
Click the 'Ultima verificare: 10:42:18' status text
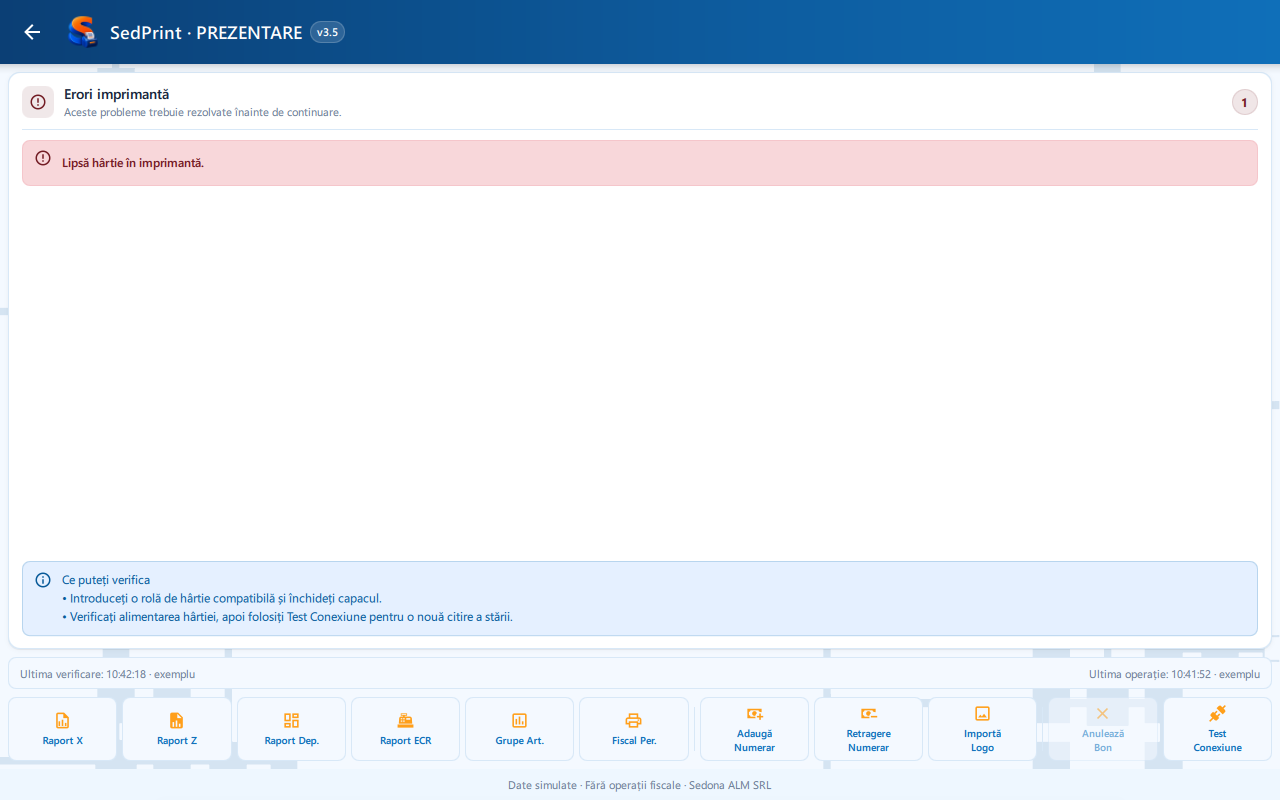[x=108, y=674]
